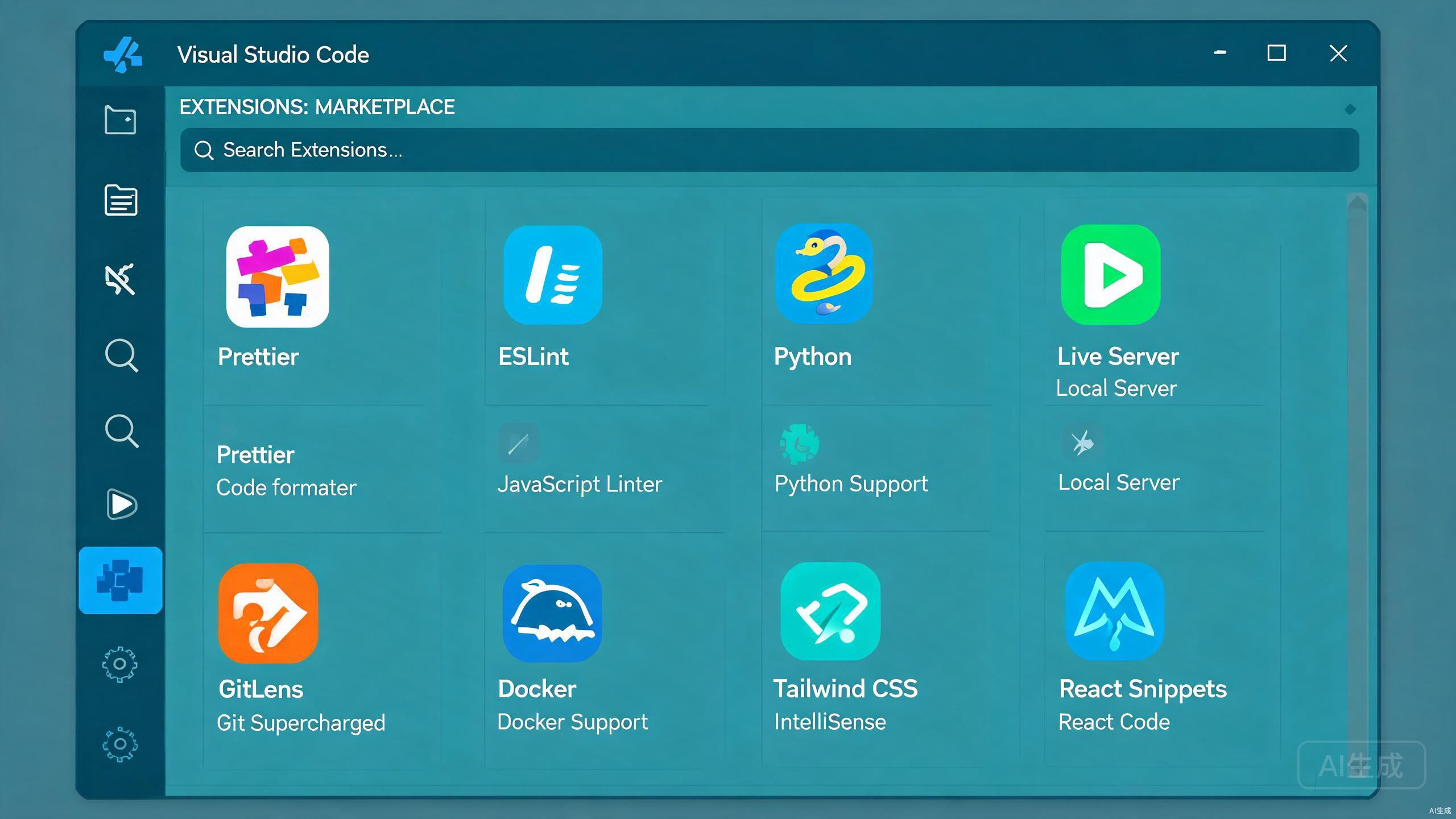The height and width of the screenshot is (819, 1456).
Task: Open the bottom settings gear icon
Action: 120,744
